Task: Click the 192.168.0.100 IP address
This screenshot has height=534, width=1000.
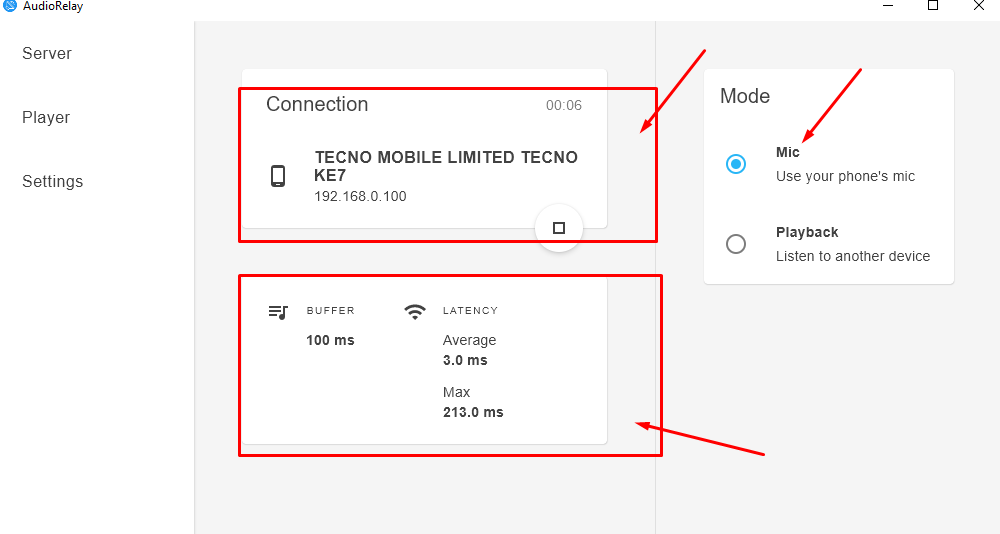Action: [360, 196]
